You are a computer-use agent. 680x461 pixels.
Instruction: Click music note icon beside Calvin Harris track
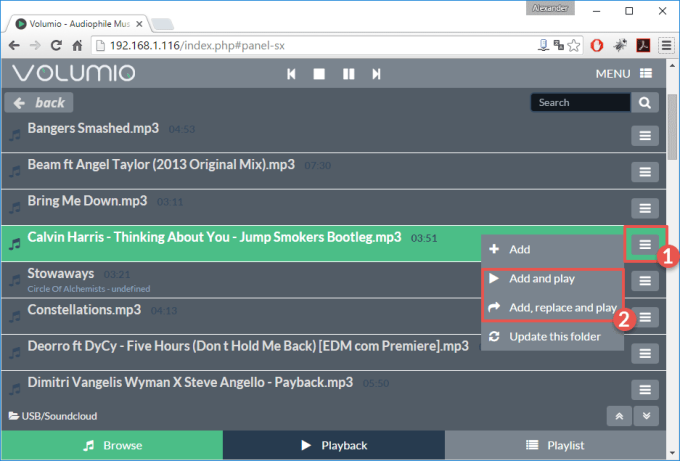[15, 244]
